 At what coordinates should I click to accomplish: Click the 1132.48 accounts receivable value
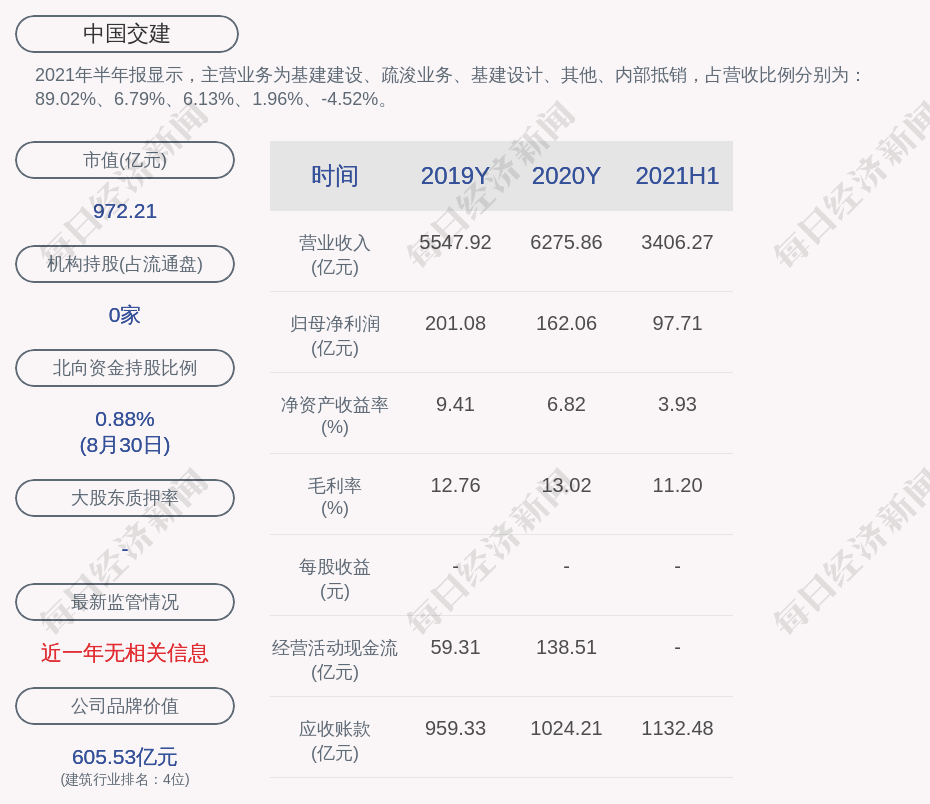tap(677, 728)
